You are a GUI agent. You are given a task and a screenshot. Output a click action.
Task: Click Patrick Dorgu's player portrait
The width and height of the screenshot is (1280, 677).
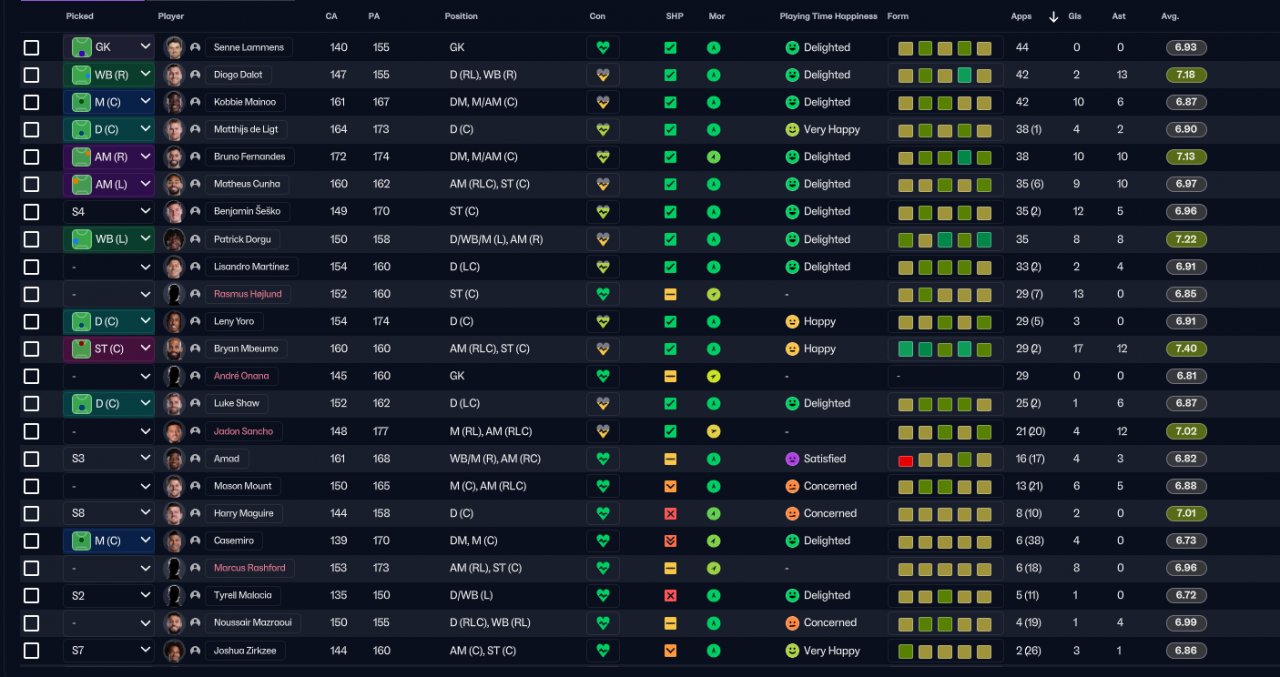click(x=174, y=239)
